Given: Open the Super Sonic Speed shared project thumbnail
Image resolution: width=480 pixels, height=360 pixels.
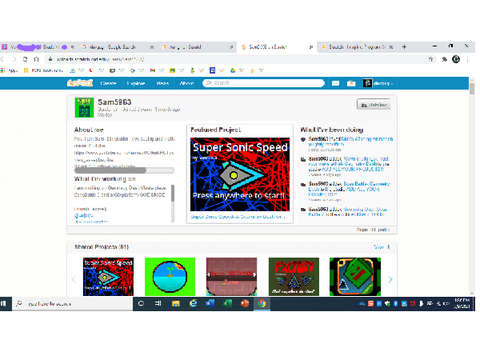Looking at the screenshot, I should pos(108,277).
